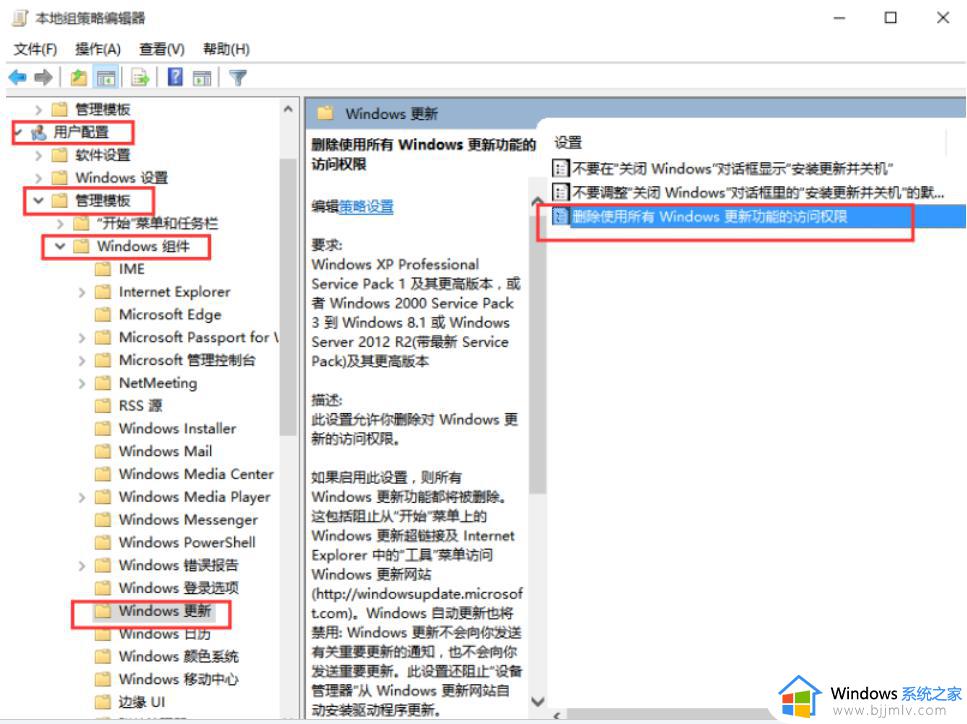Expand the NetMeeting node
Screen dimensions: 967x724
point(82,383)
